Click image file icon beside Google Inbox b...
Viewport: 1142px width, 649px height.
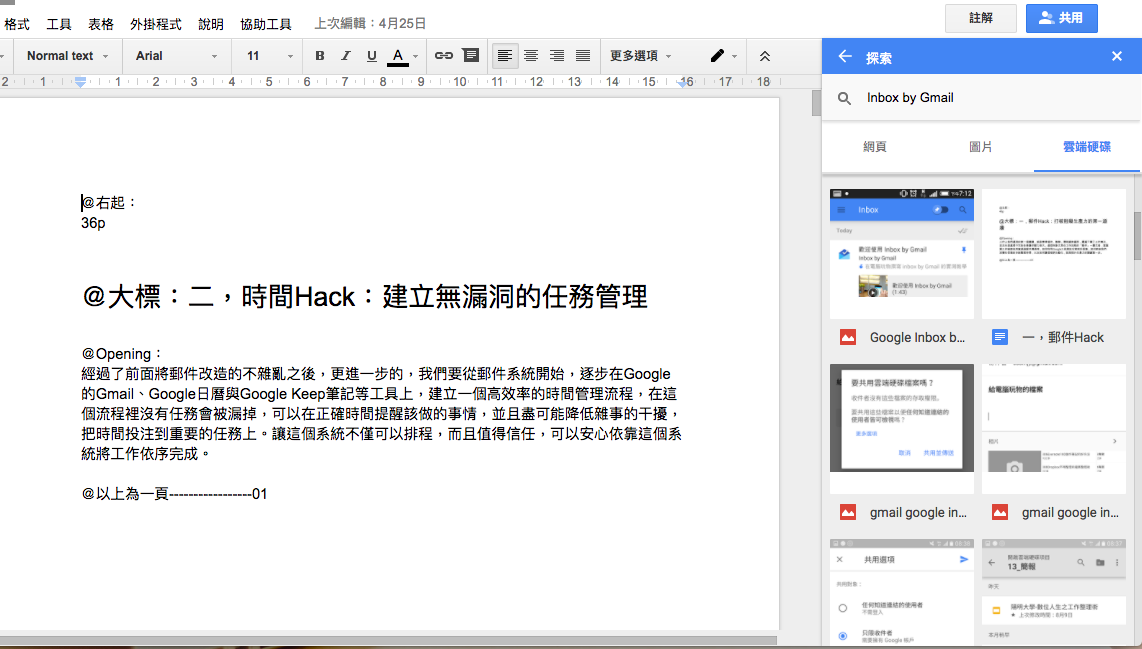click(848, 337)
